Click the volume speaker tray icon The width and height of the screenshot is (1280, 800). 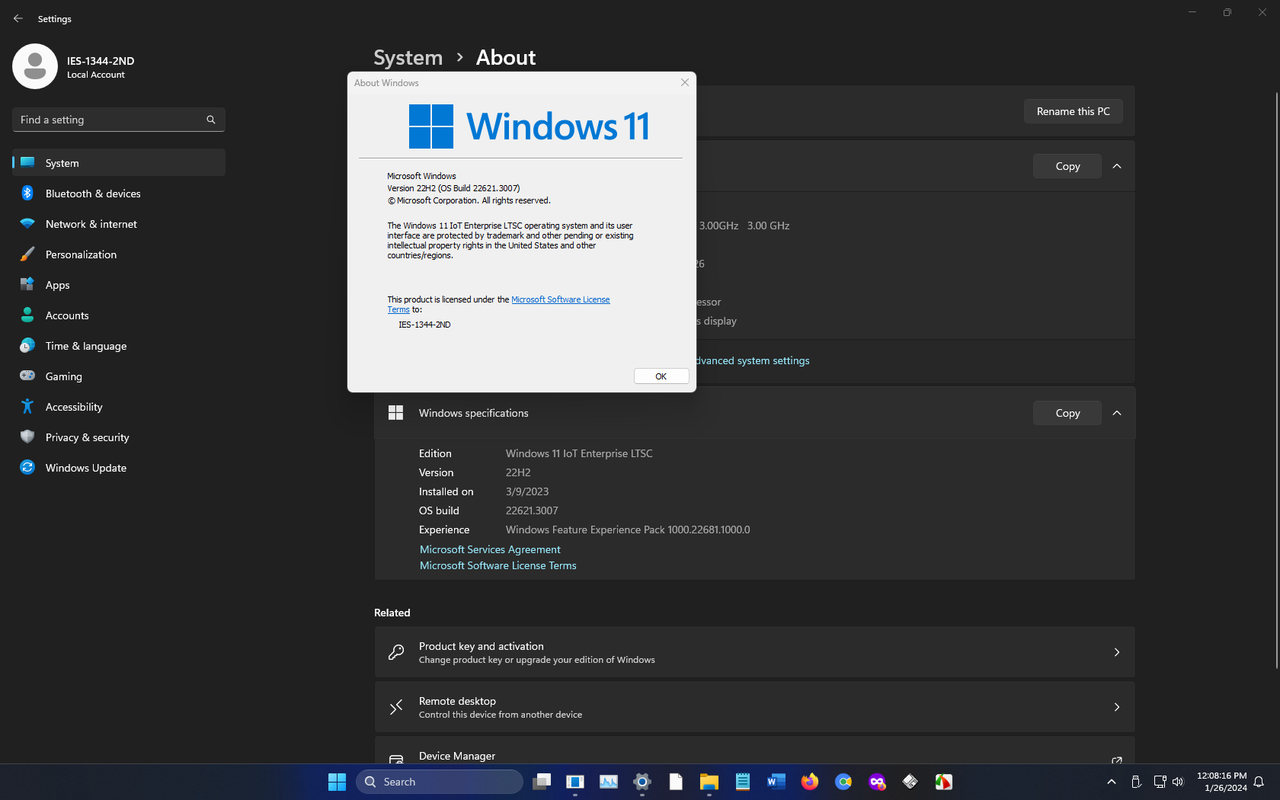pos(1178,782)
